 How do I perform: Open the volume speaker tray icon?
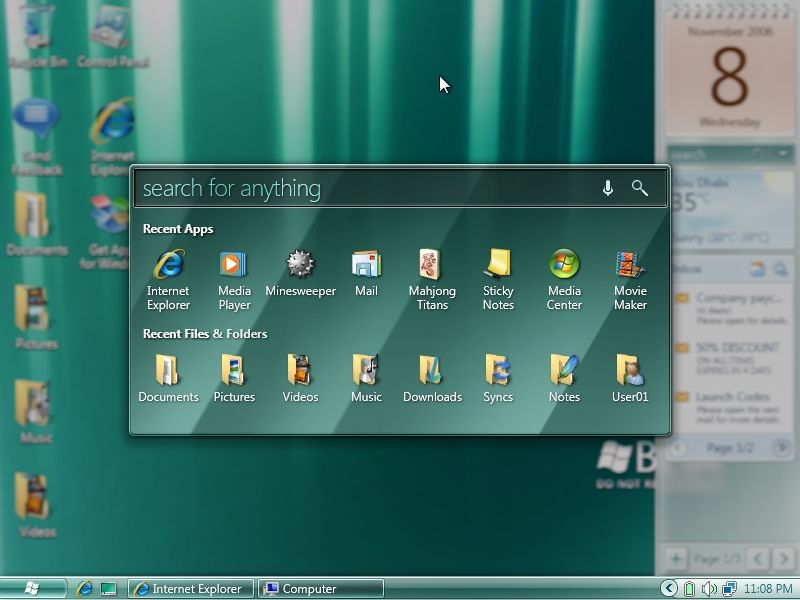point(709,589)
